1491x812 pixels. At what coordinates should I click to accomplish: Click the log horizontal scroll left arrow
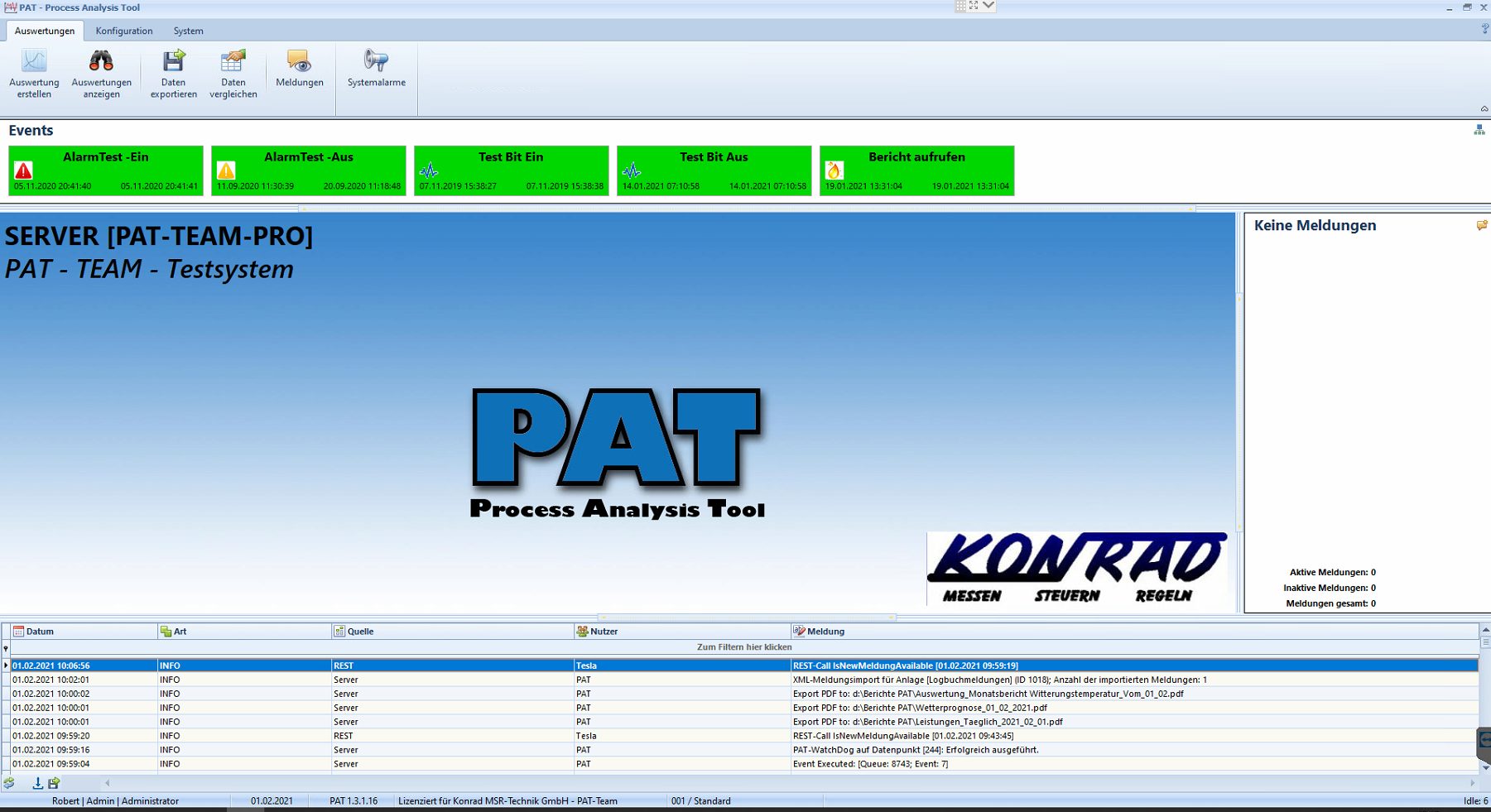(x=108, y=783)
